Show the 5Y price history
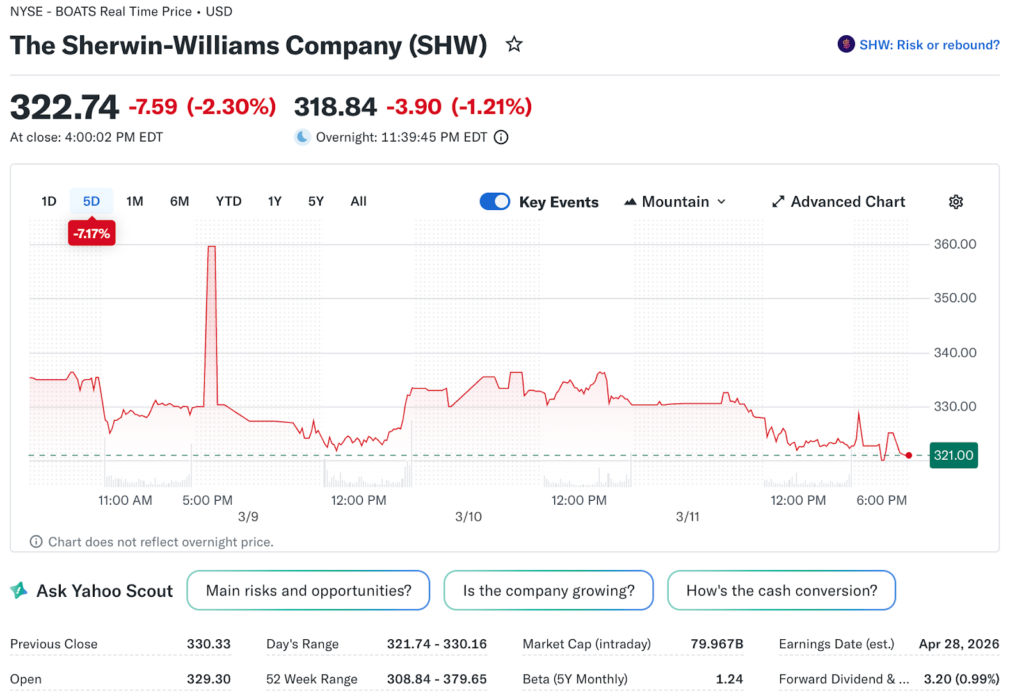 pyautogui.click(x=316, y=202)
